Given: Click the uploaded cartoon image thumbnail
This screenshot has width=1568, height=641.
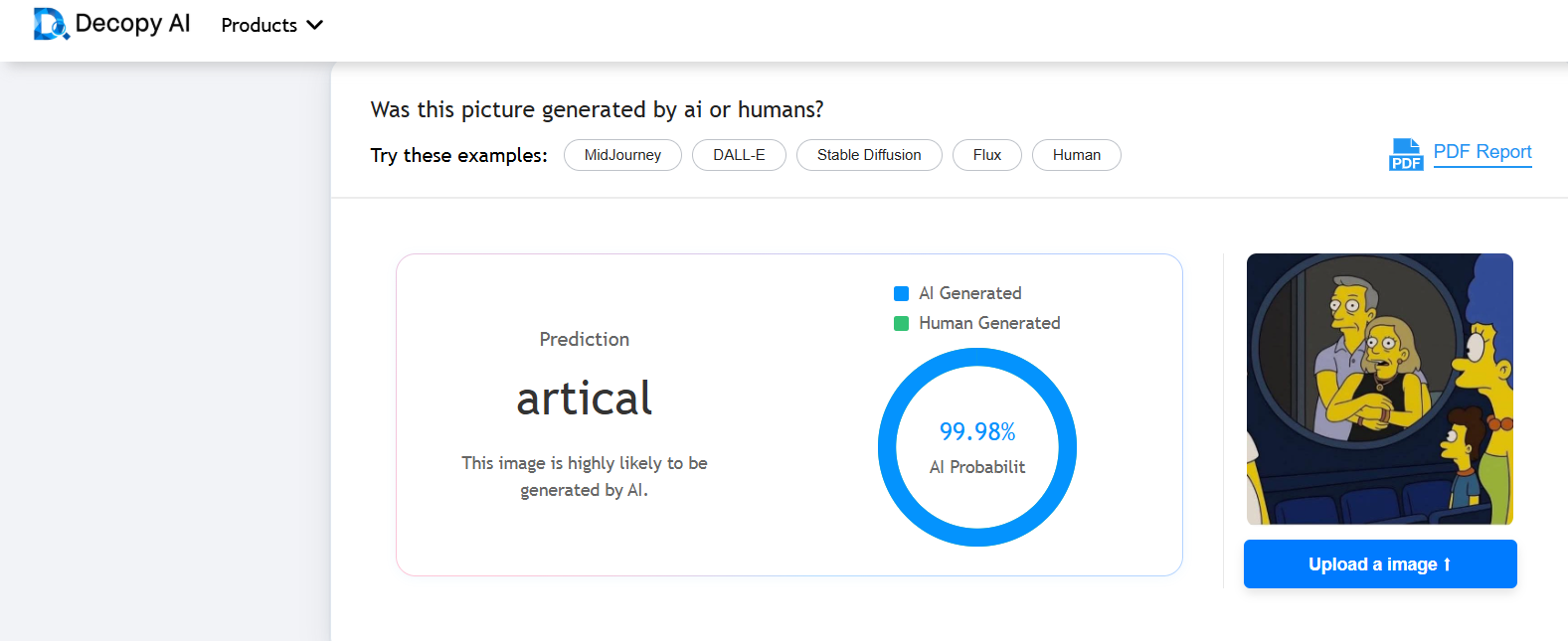Looking at the screenshot, I should click(x=1380, y=389).
